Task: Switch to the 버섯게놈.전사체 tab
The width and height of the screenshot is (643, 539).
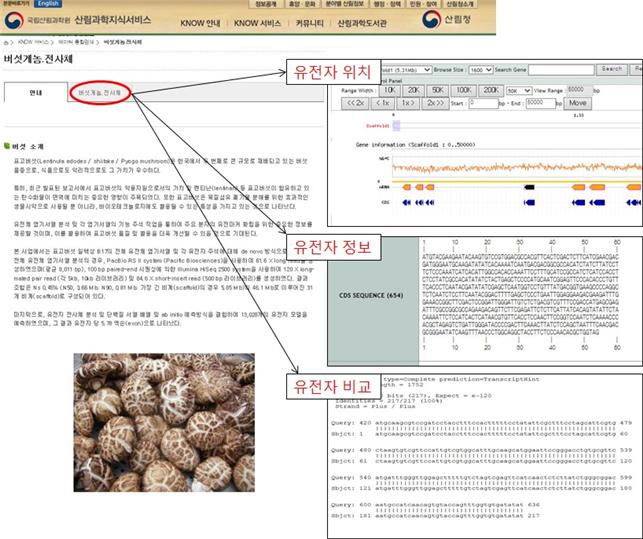Action: (100, 93)
